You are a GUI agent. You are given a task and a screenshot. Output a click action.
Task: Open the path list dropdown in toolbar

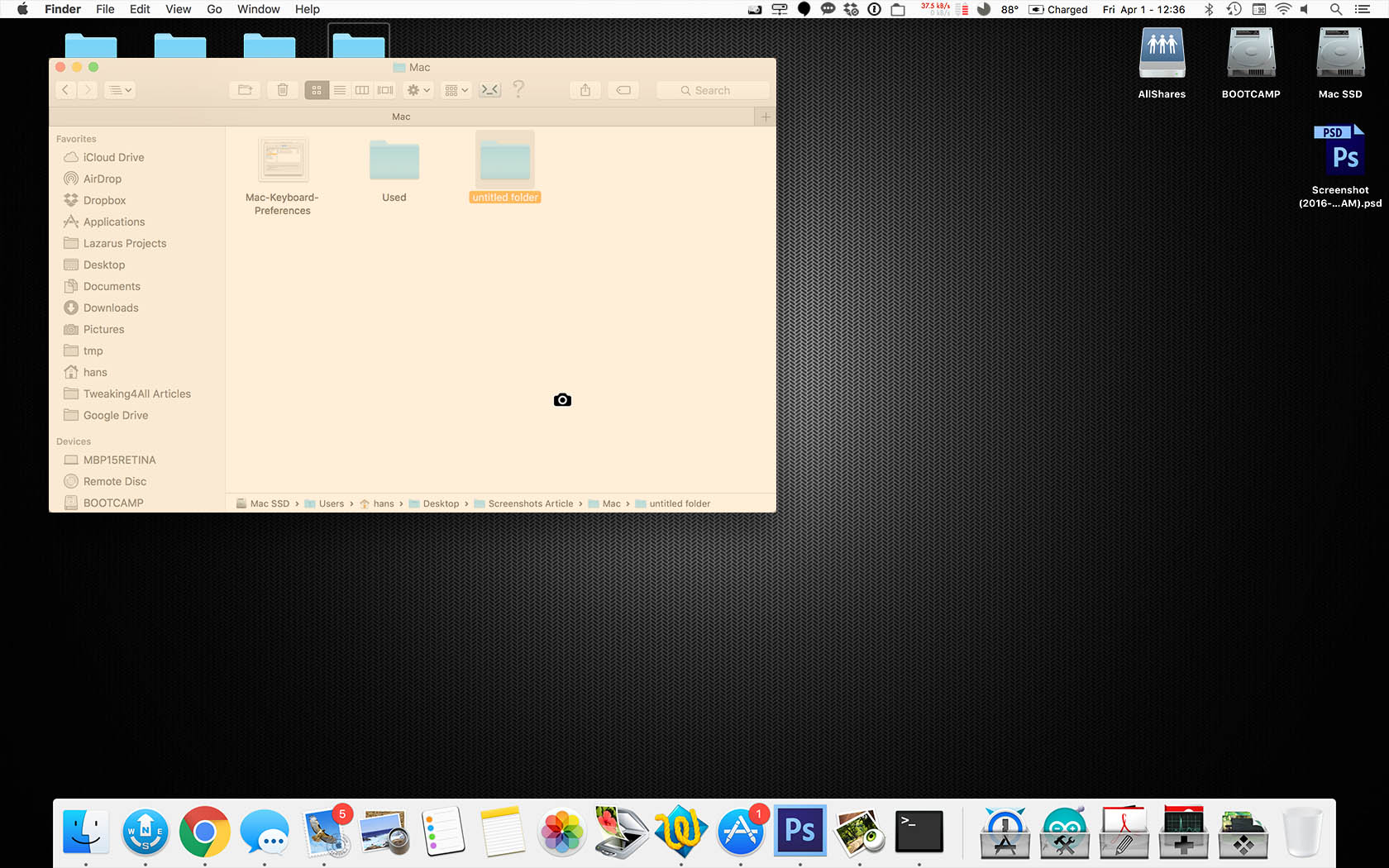(121, 90)
